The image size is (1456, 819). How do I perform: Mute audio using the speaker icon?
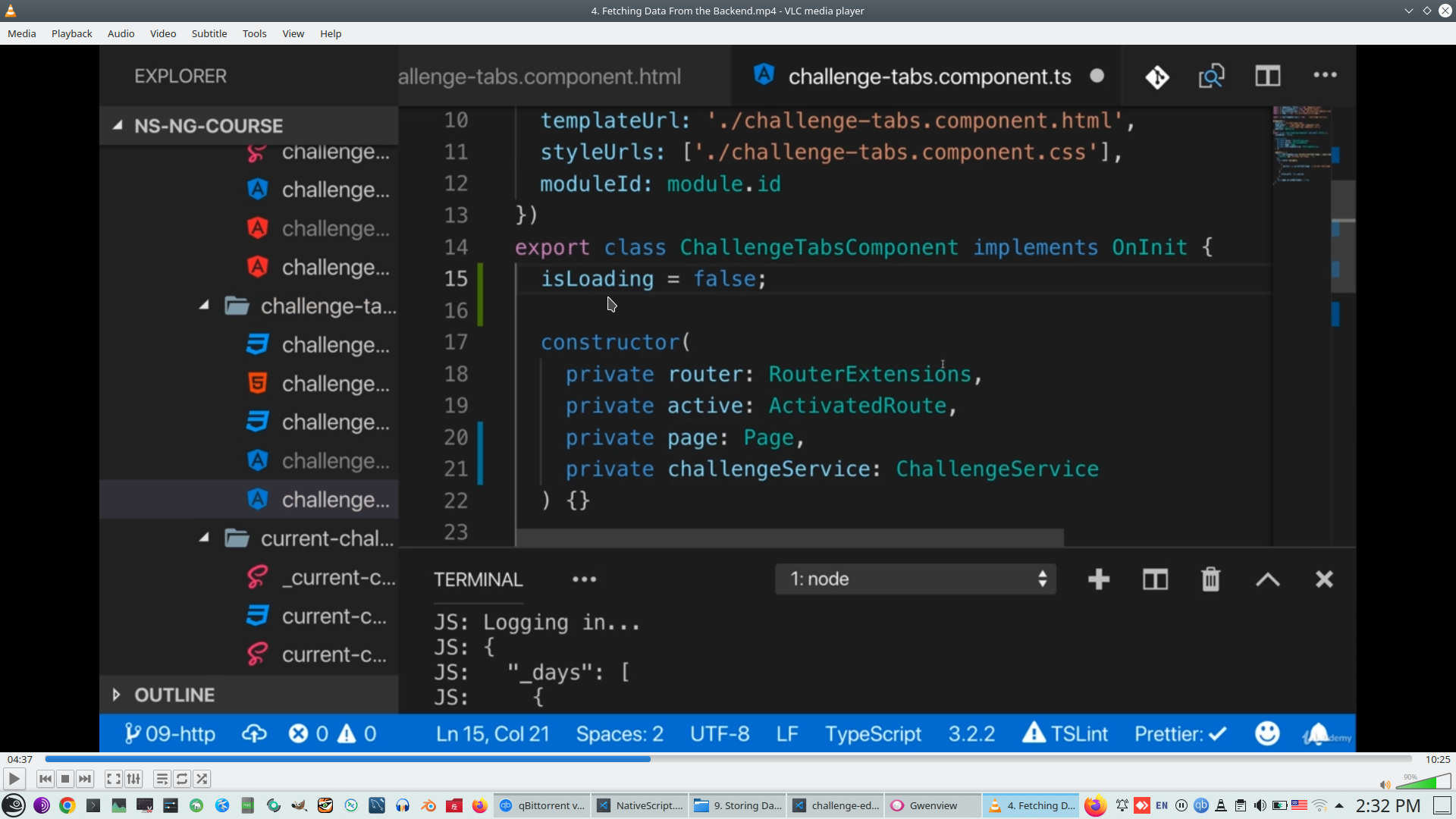1385,785
